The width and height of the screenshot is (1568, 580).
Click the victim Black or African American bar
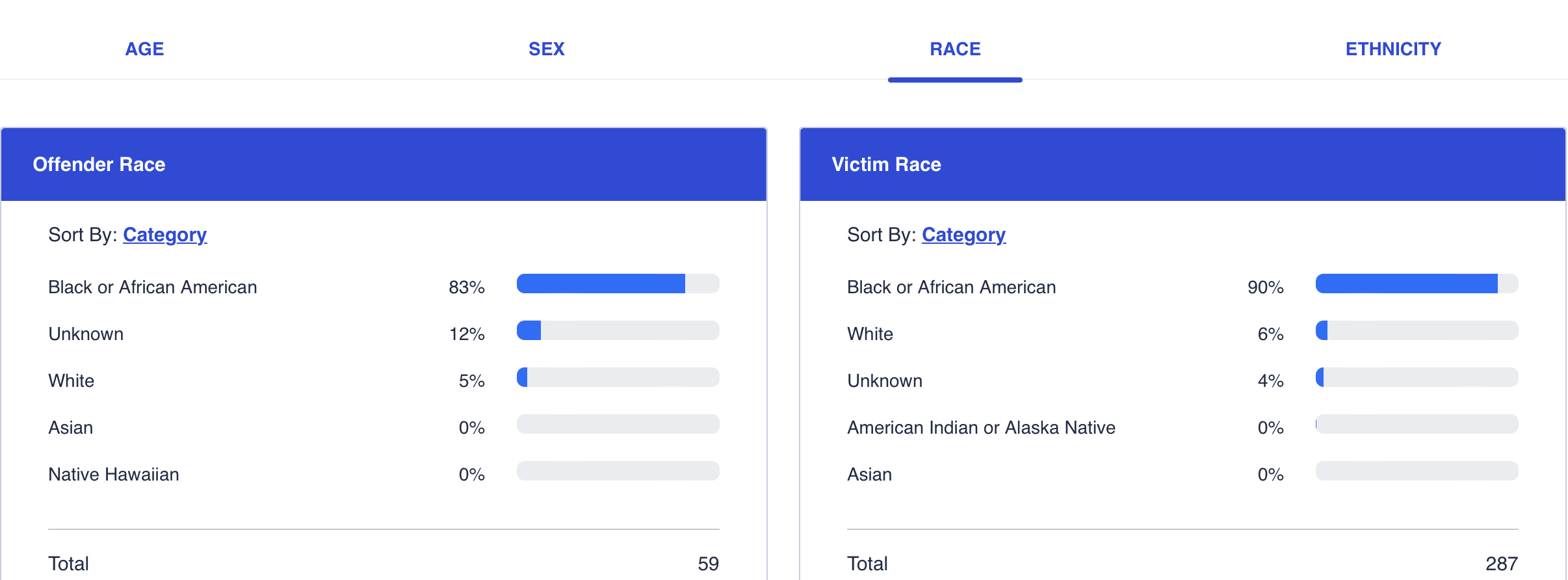1417,283
